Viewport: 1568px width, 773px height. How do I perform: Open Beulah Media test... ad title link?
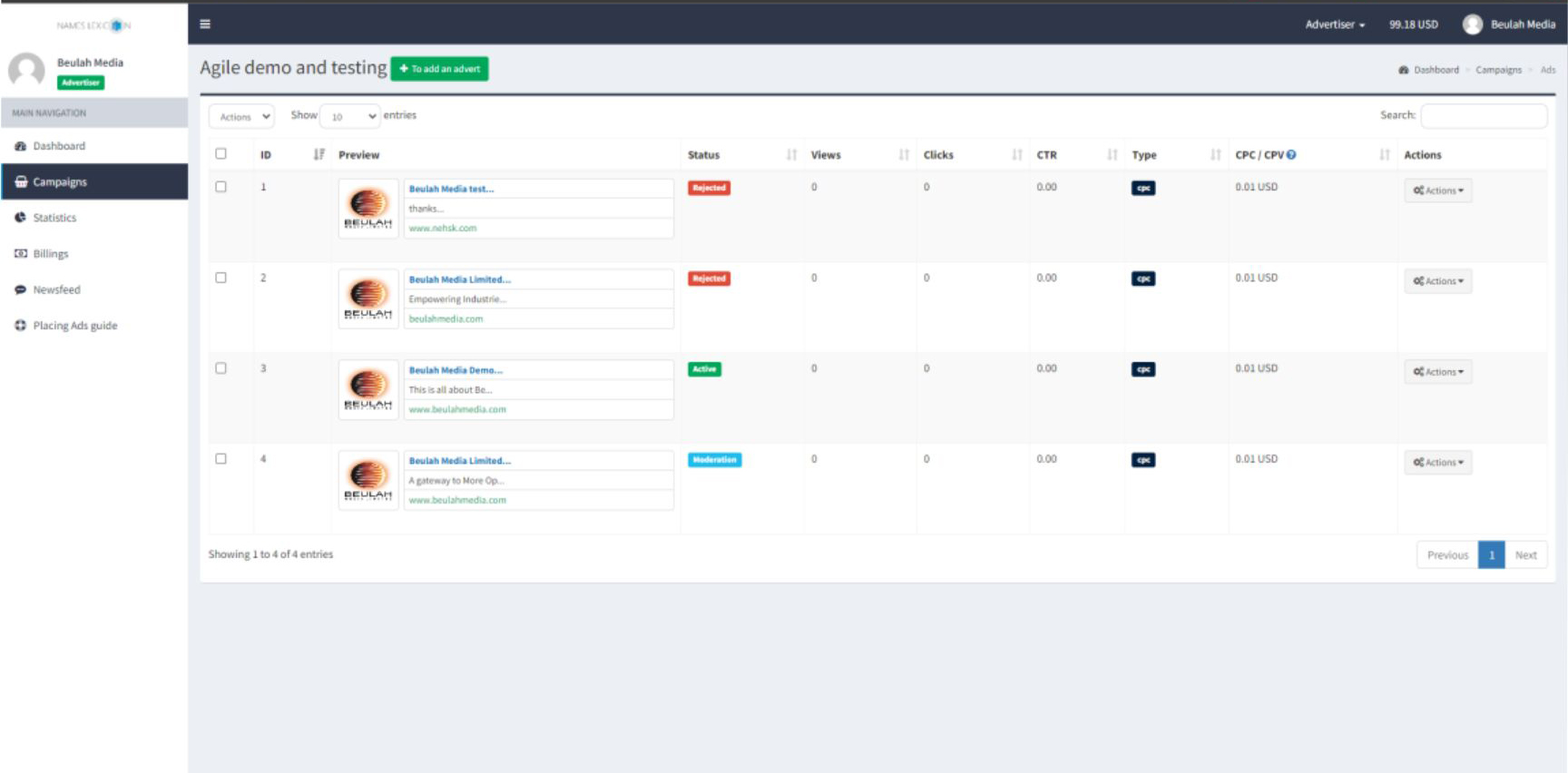point(451,189)
